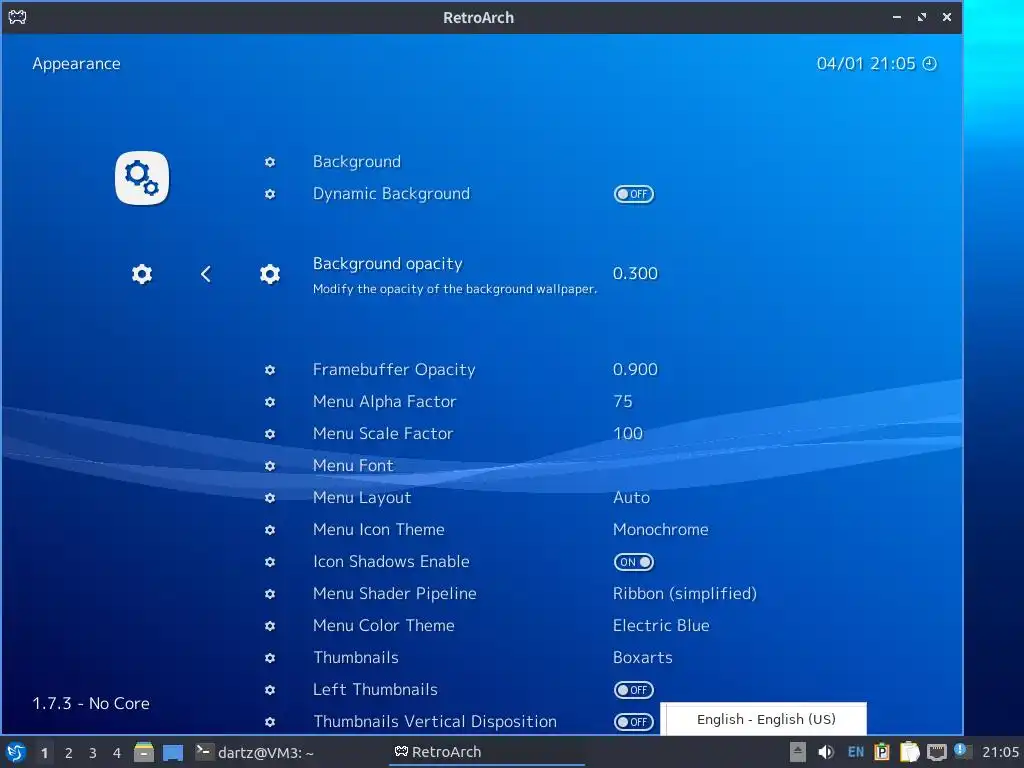This screenshot has width=1024, height=768.
Task: Click RetroArch logo in the title bar
Action: click(x=17, y=17)
